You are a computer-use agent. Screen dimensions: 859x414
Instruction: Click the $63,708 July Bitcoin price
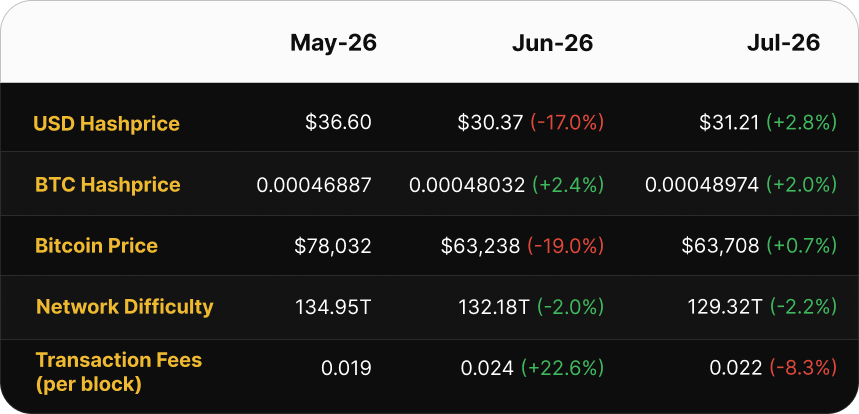pos(720,246)
